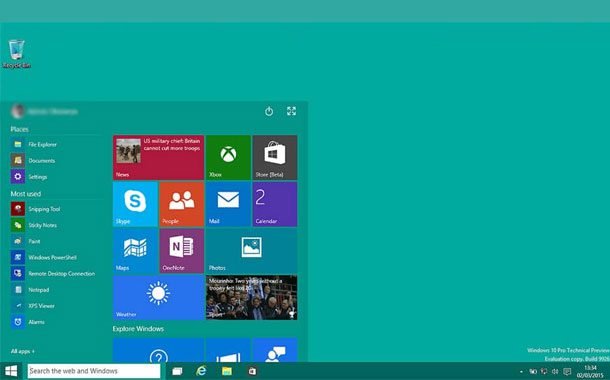Click the Search the web and Windows box
Viewport: 610px width, 380px height.
coord(94,371)
